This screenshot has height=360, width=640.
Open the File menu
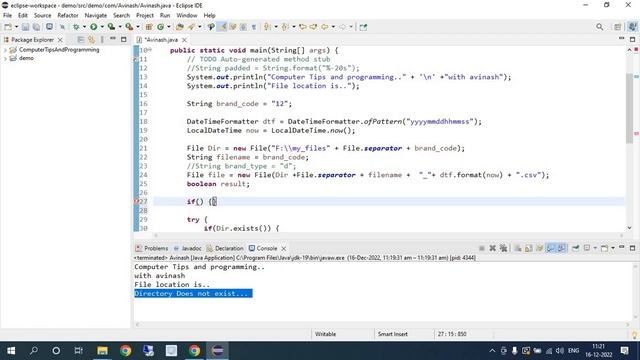(7, 16)
